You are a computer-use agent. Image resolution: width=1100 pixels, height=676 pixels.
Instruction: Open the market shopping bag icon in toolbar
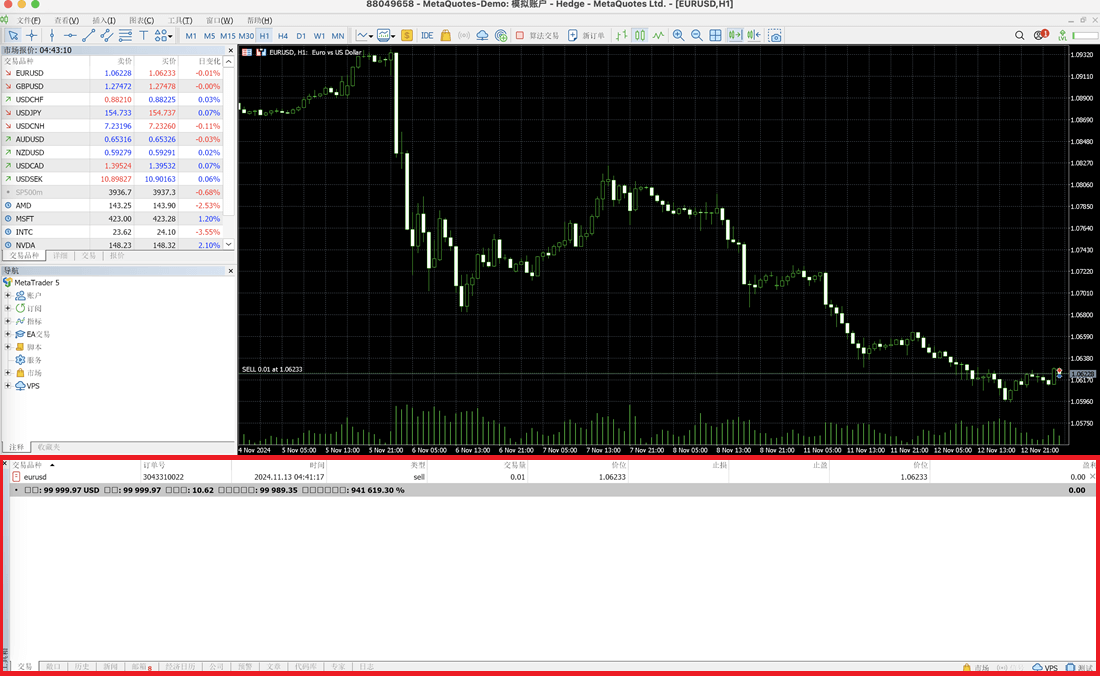point(445,36)
